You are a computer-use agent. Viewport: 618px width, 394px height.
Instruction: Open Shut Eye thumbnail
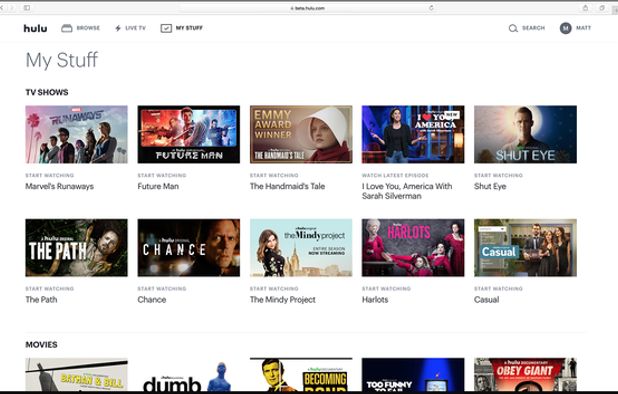coord(525,134)
